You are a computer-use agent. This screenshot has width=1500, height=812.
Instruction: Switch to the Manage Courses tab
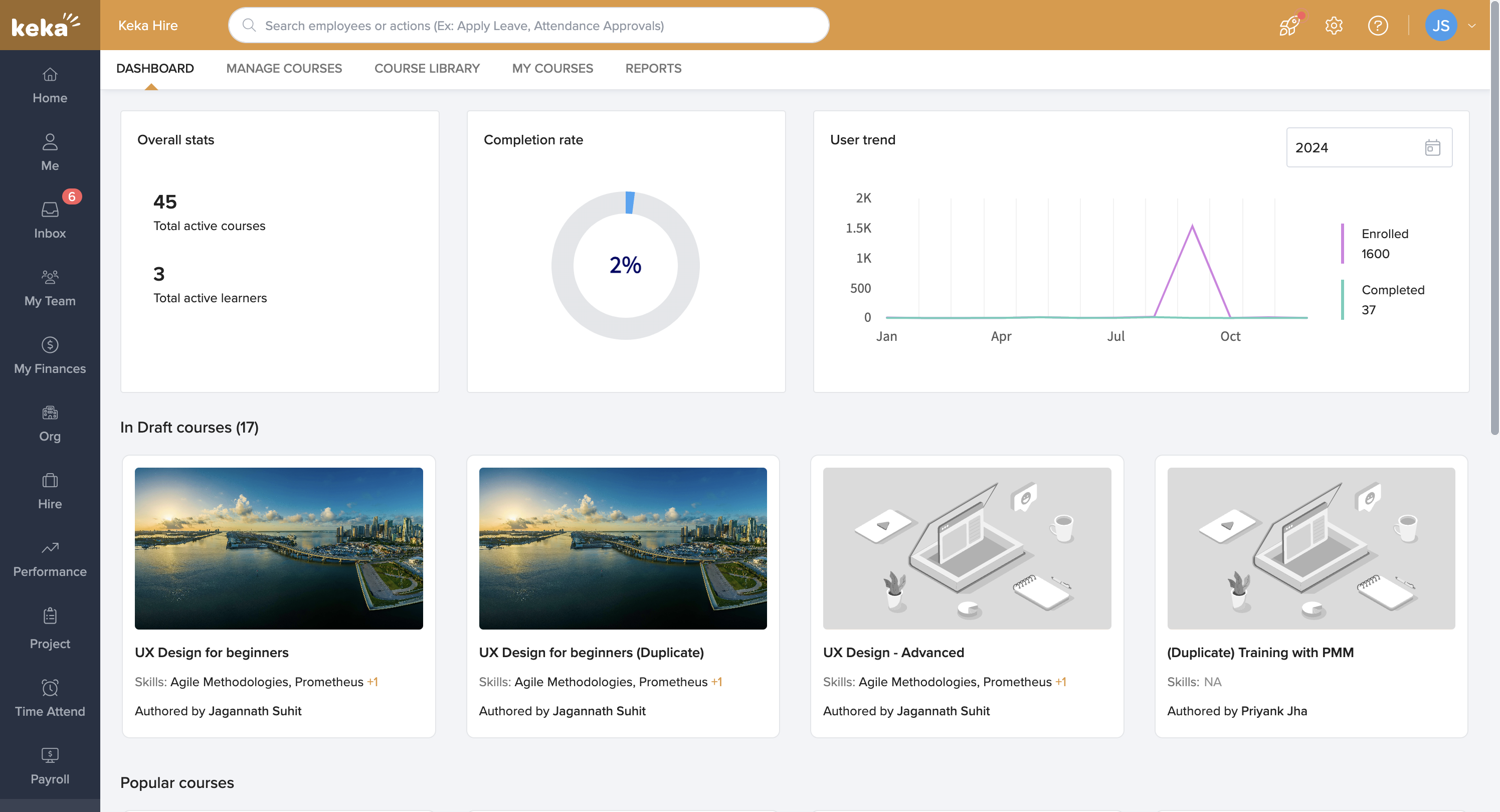click(x=284, y=68)
